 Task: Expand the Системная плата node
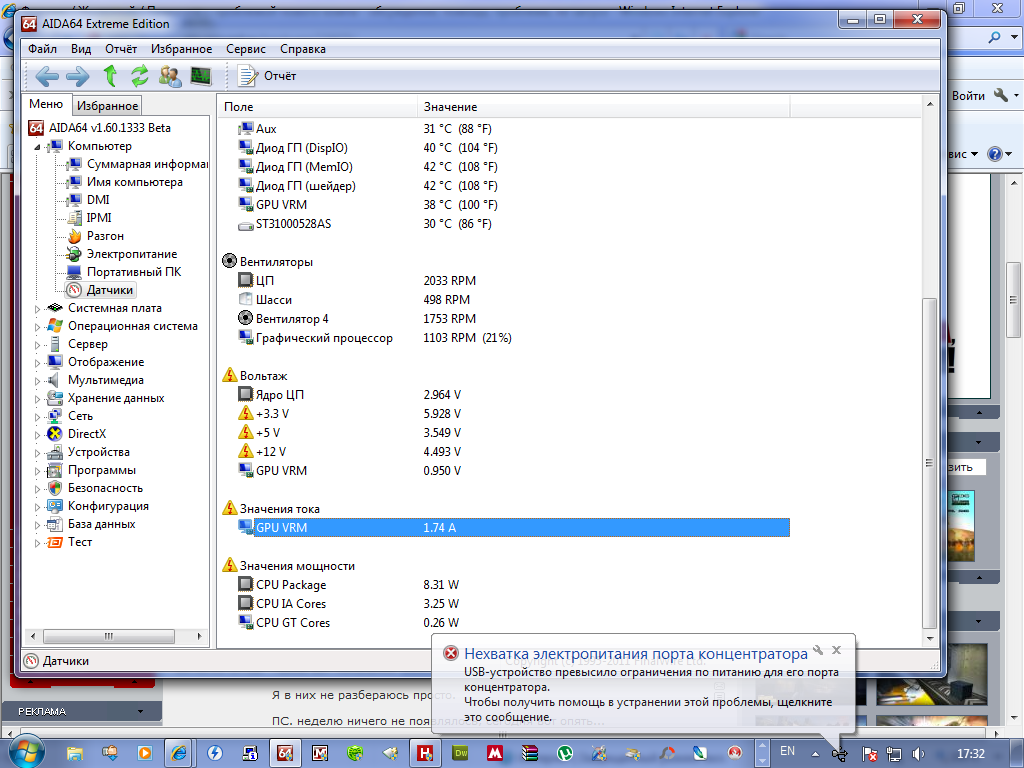(37, 309)
